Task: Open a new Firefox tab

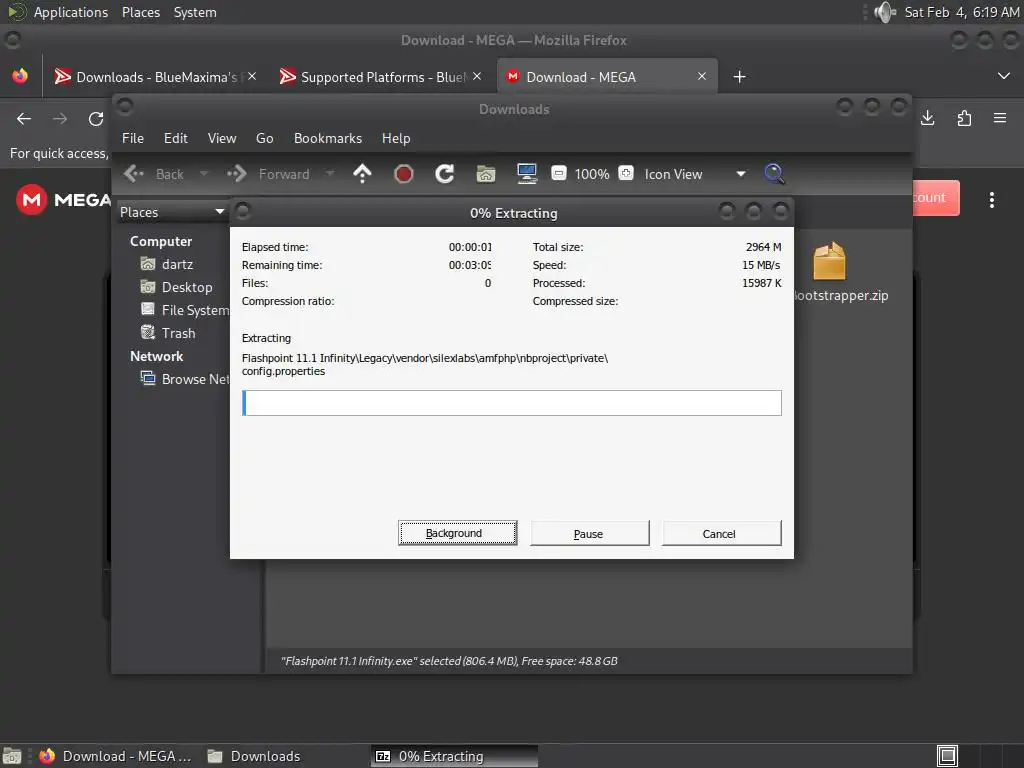Action: [739, 77]
